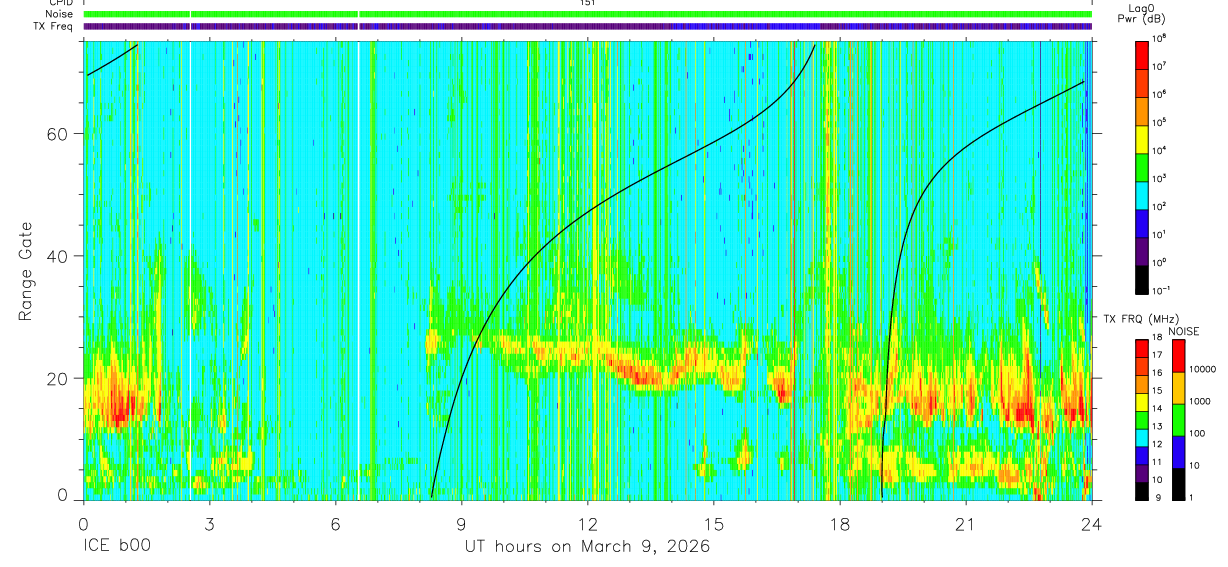The width and height of the screenshot is (1228, 567).
Task: Click the "3" tick on UT hours axis
Action: 210,523
